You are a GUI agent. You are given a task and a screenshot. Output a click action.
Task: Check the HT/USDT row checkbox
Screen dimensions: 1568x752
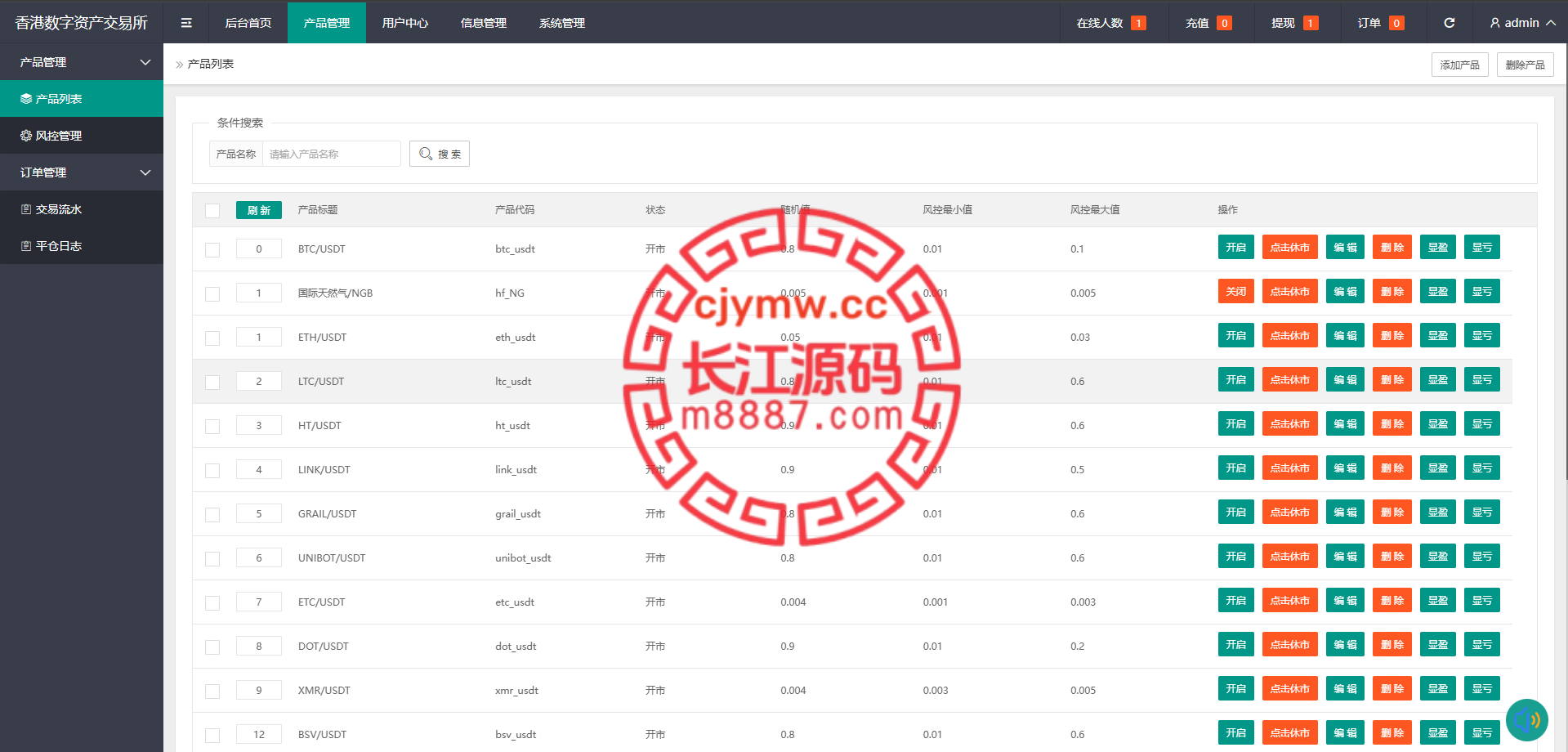(x=212, y=427)
